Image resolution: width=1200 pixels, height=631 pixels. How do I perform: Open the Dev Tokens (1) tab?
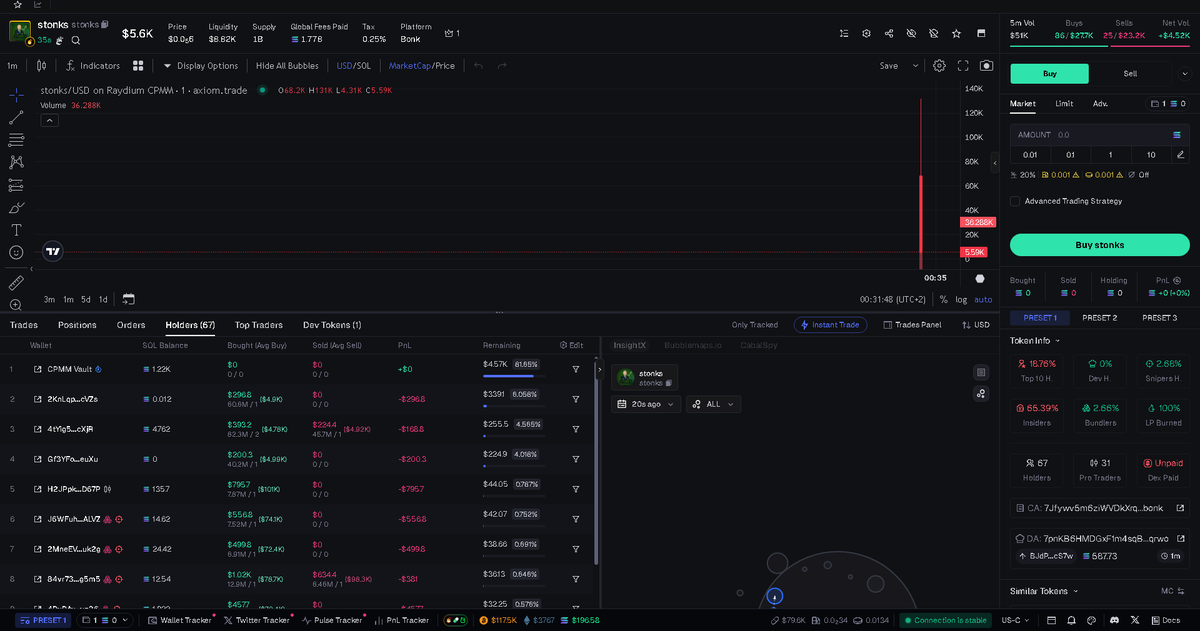pyautogui.click(x=332, y=325)
